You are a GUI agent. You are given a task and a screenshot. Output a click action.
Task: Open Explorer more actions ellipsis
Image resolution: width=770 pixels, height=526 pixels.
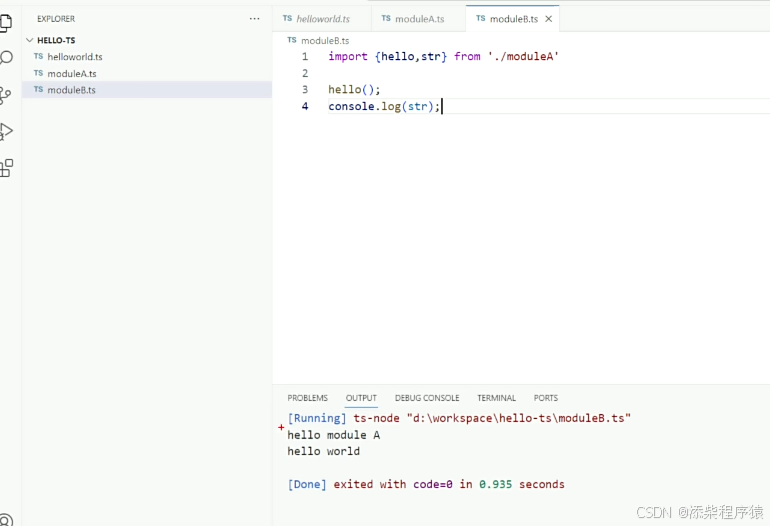254,19
